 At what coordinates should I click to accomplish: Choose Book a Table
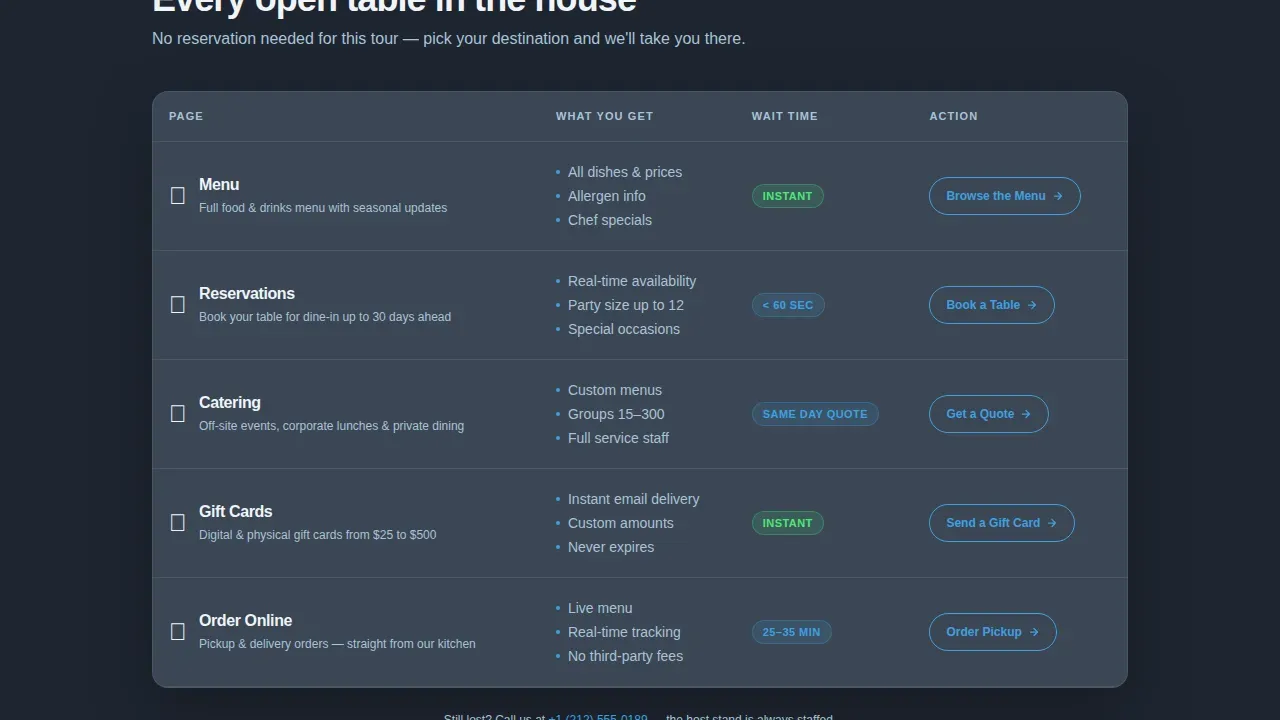point(992,305)
